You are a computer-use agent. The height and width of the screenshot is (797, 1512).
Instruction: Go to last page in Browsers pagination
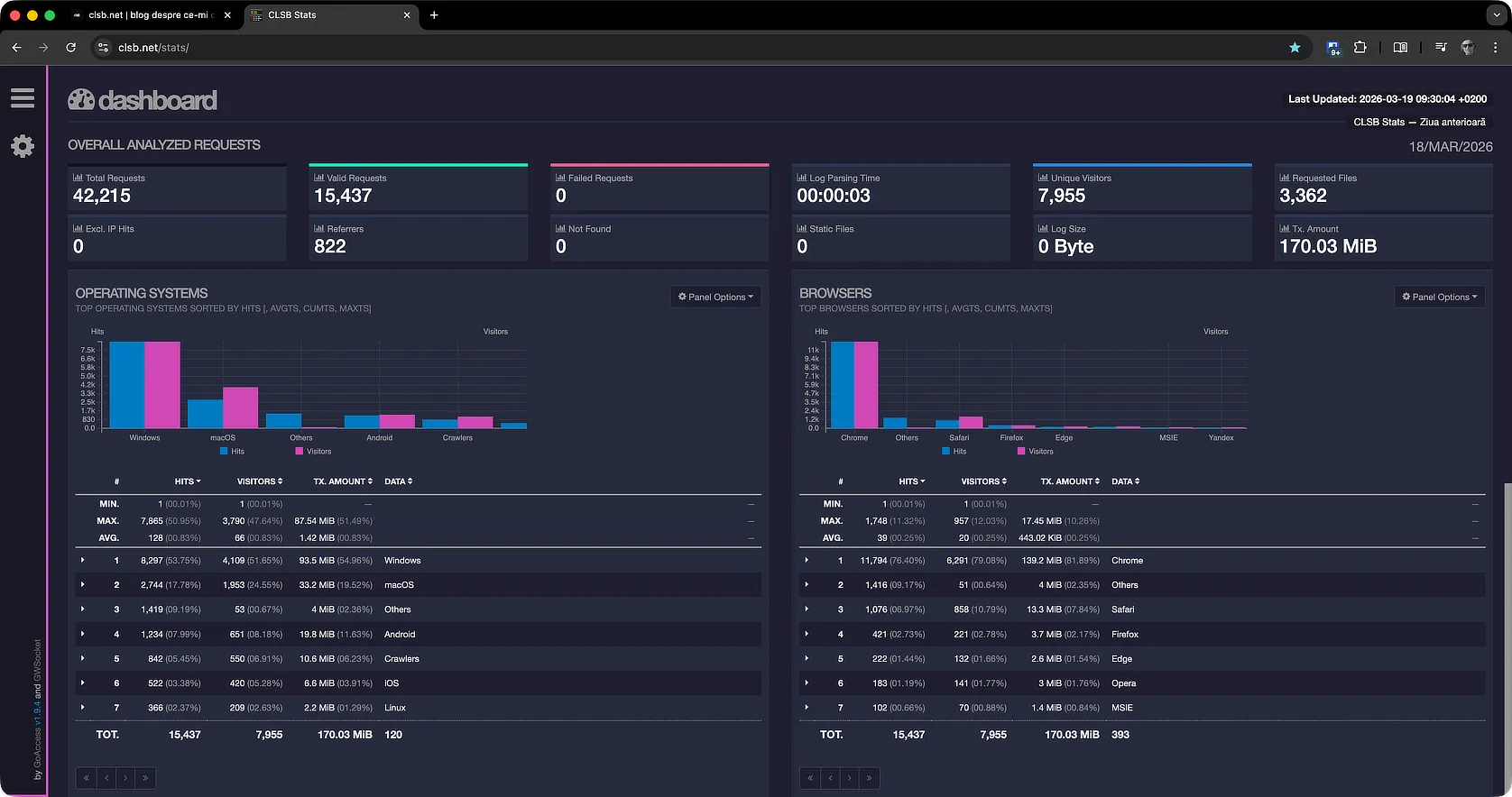pyautogui.click(x=869, y=778)
